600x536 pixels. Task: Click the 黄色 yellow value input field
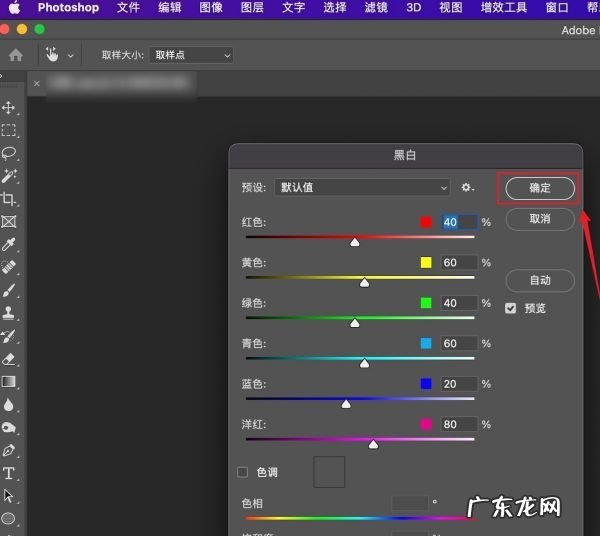click(456, 263)
